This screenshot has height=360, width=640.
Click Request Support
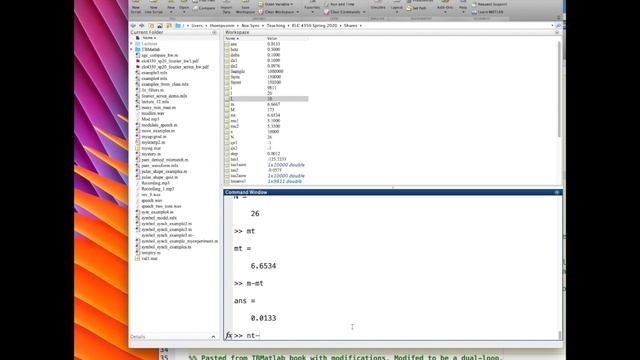[489, 4]
